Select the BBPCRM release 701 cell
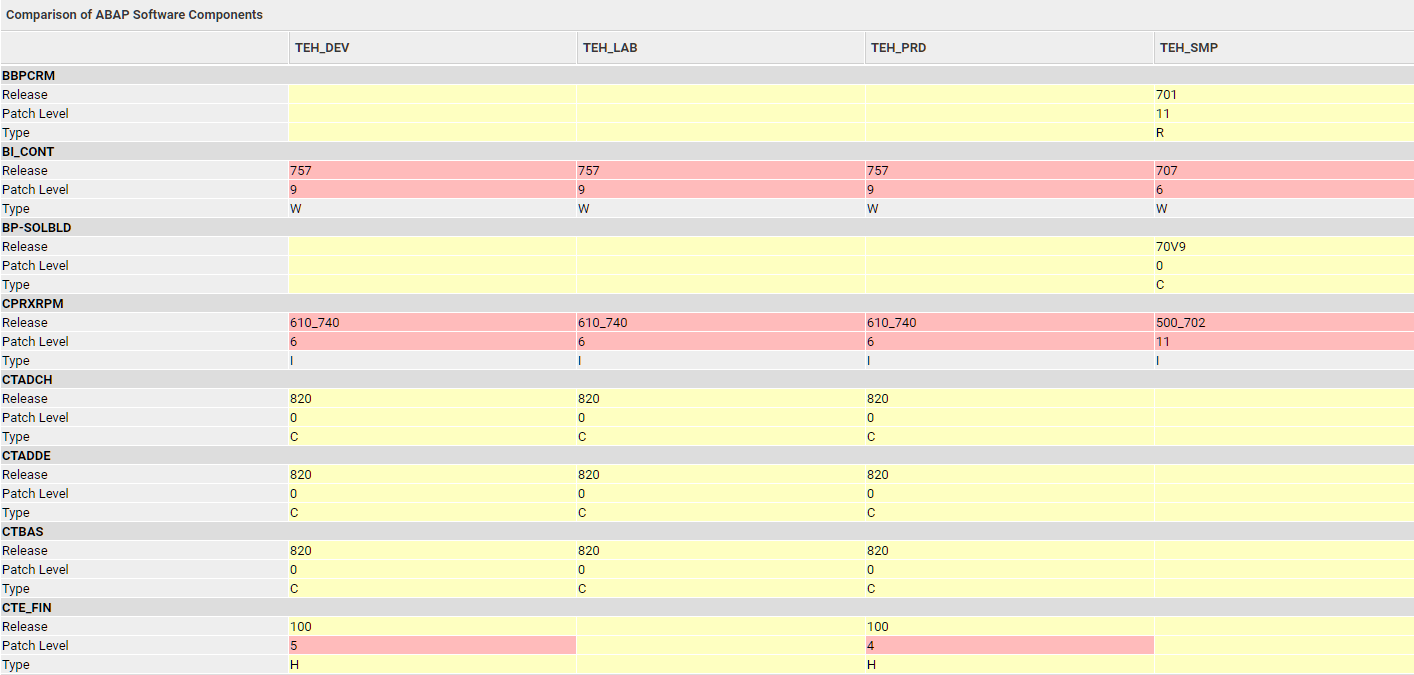Viewport: 1414px width, 675px height. 1166,95
